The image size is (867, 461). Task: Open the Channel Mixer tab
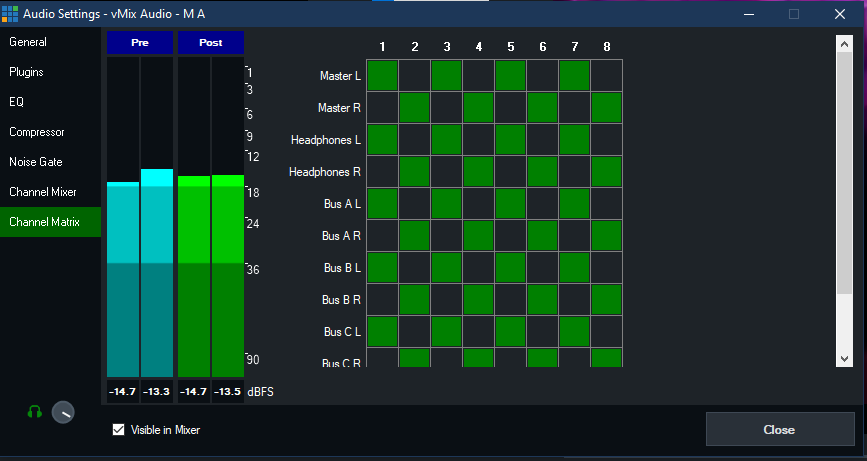coord(43,192)
